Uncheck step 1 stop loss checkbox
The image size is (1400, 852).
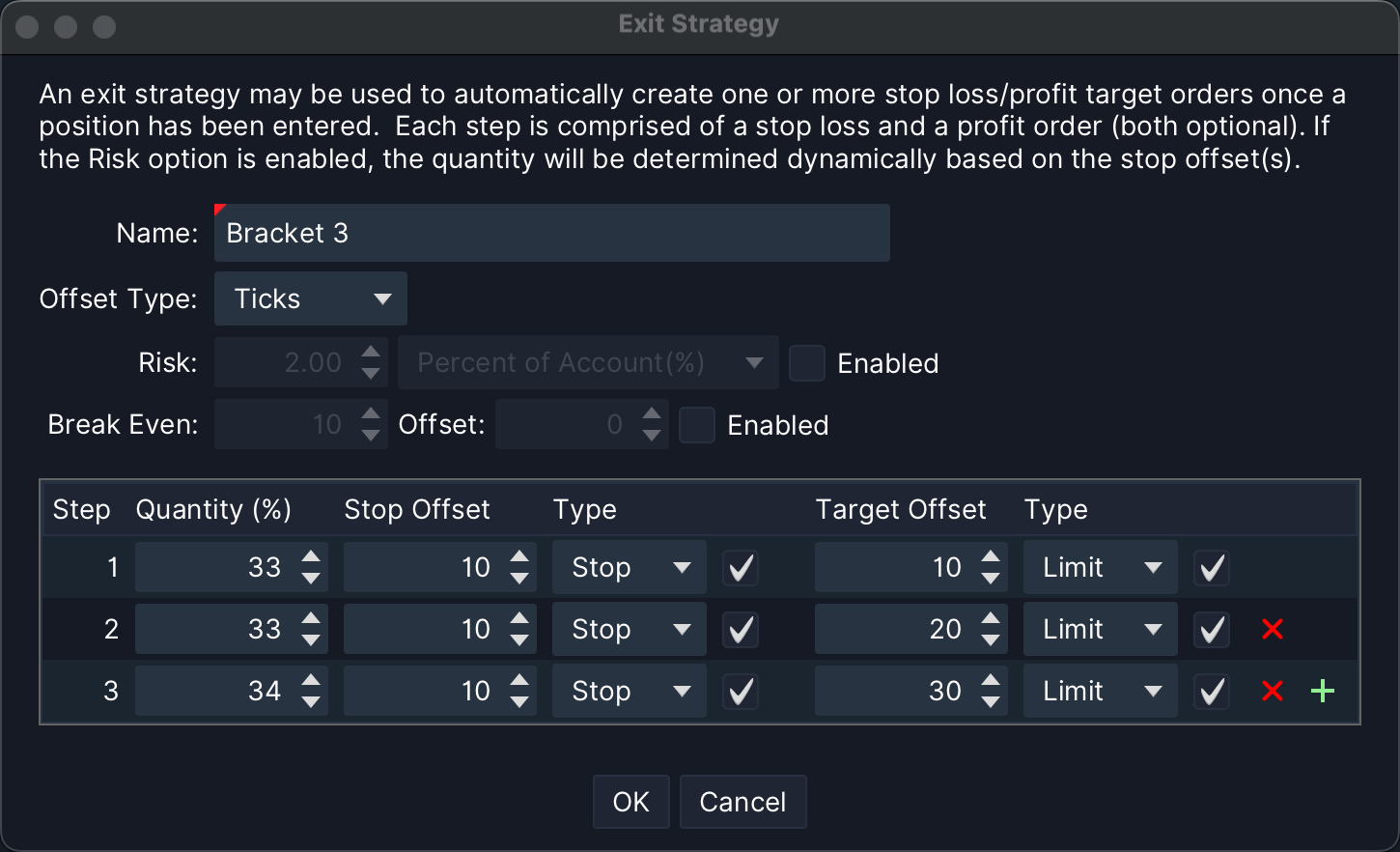741,568
